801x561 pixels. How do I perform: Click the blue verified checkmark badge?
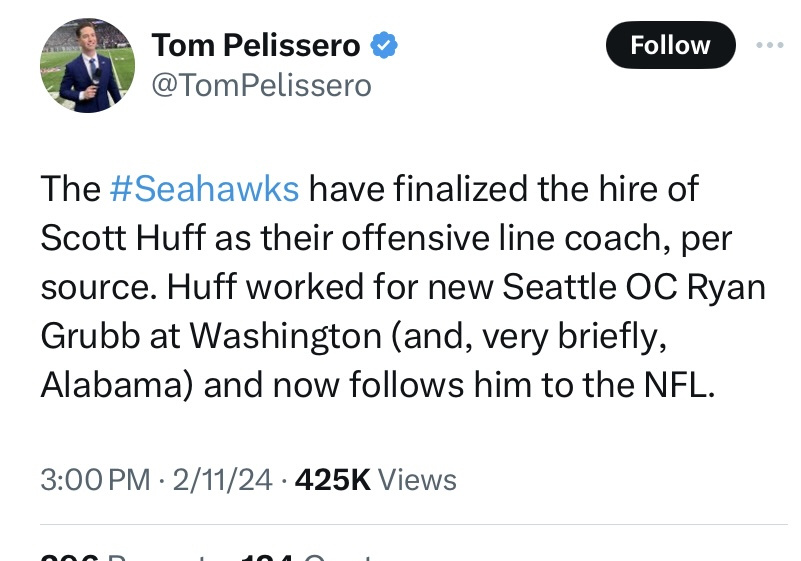(x=385, y=45)
